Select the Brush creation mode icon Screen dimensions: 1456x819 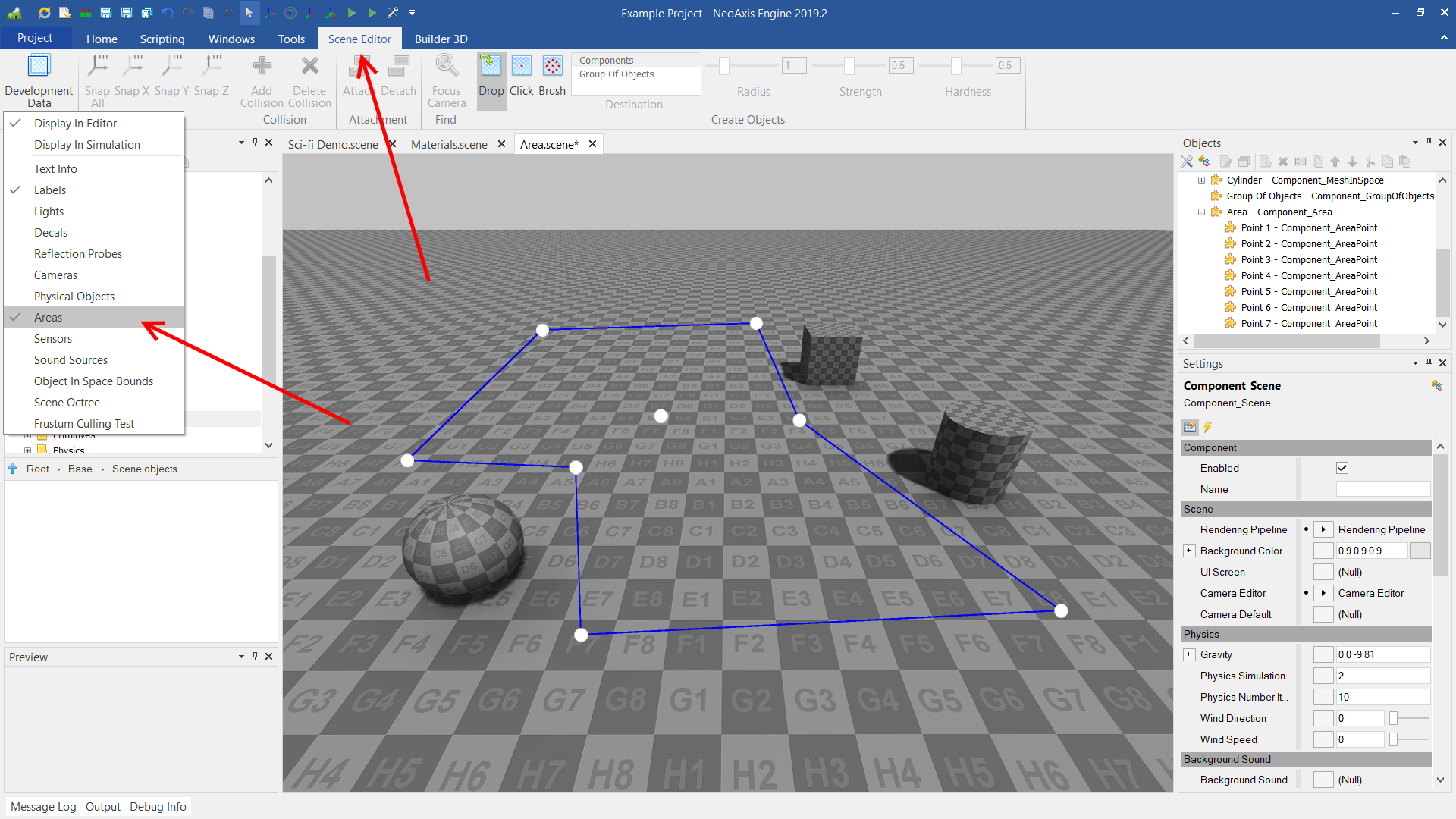click(552, 67)
